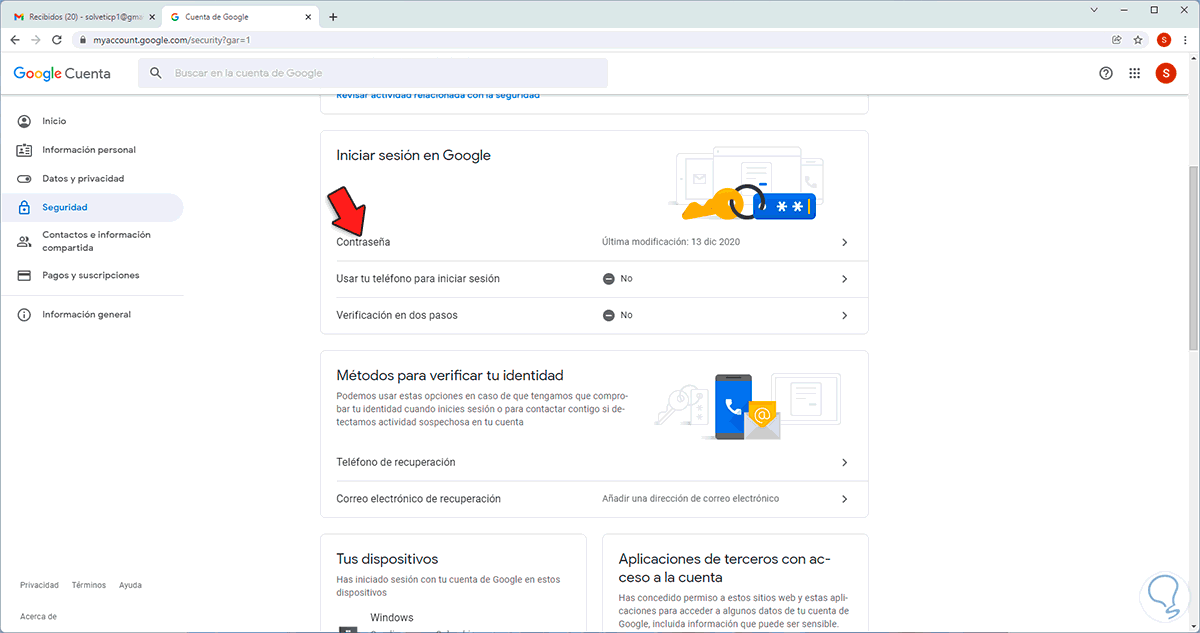Go forward with the browser forward arrow
The width and height of the screenshot is (1200, 633).
pos(36,40)
